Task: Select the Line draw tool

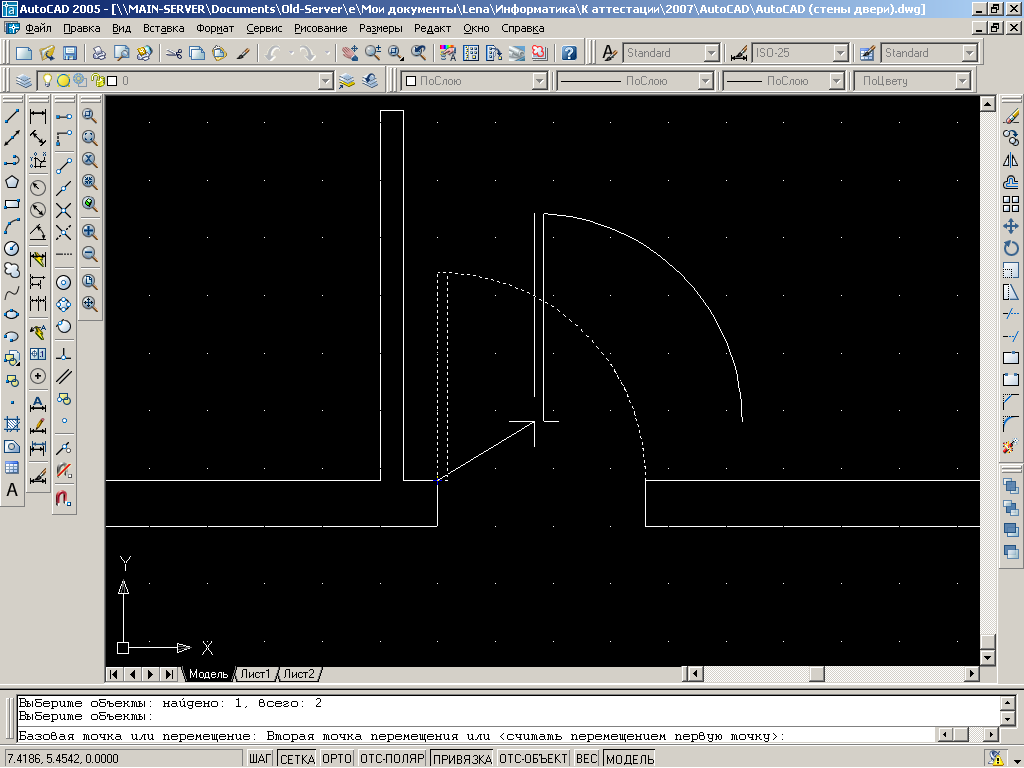Action: [x=12, y=116]
